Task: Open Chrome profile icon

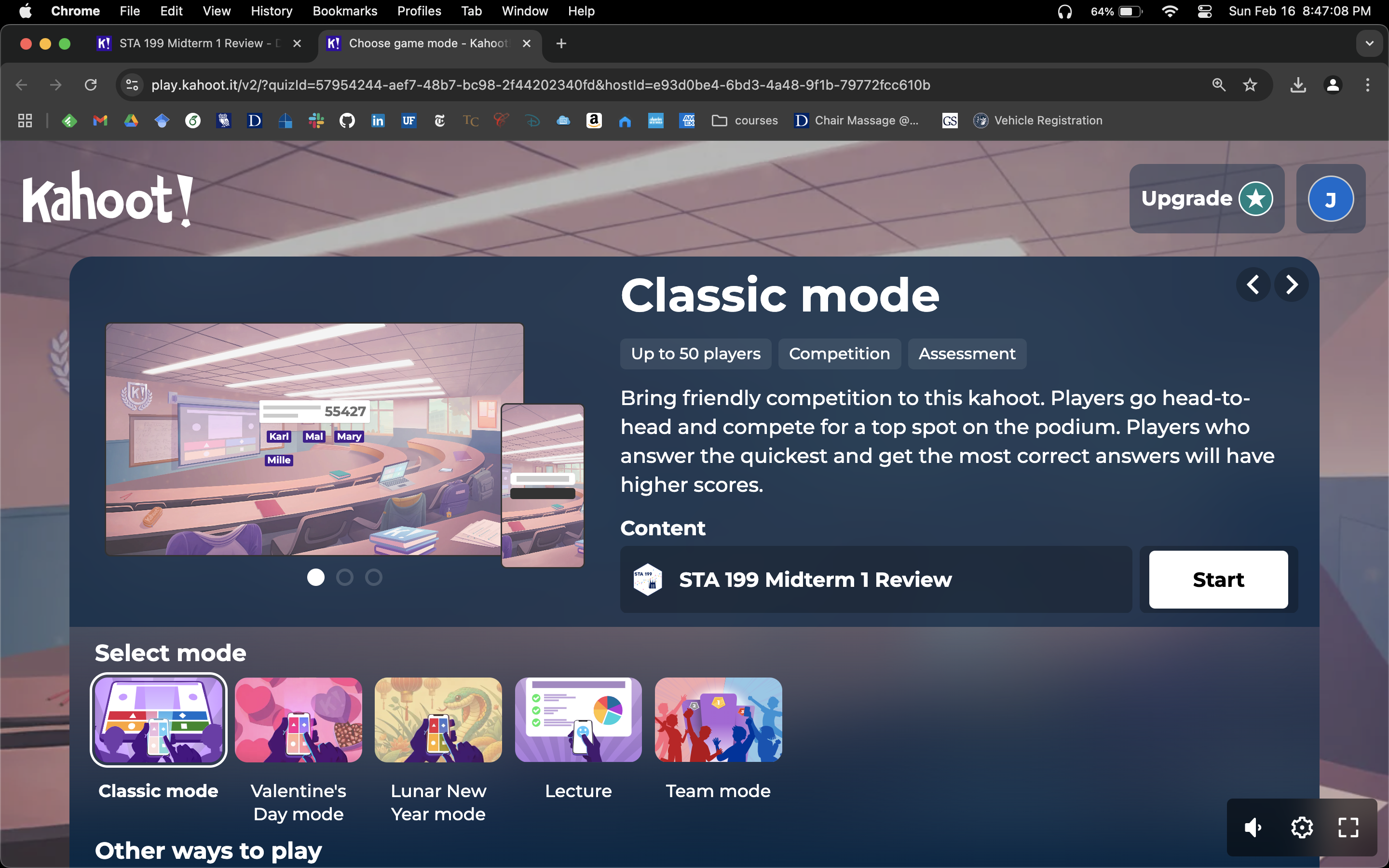Action: pyautogui.click(x=1332, y=85)
